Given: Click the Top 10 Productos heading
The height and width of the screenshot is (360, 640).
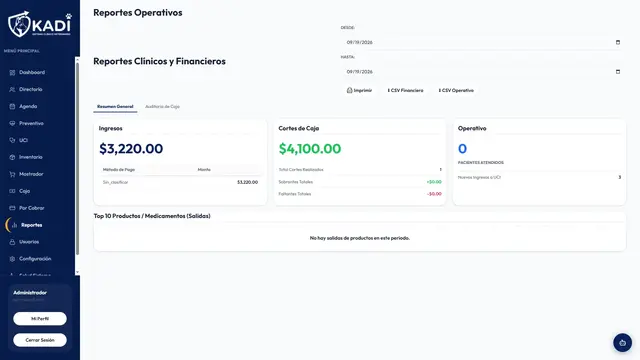Looking at the screenshot, I should [152, 216].
